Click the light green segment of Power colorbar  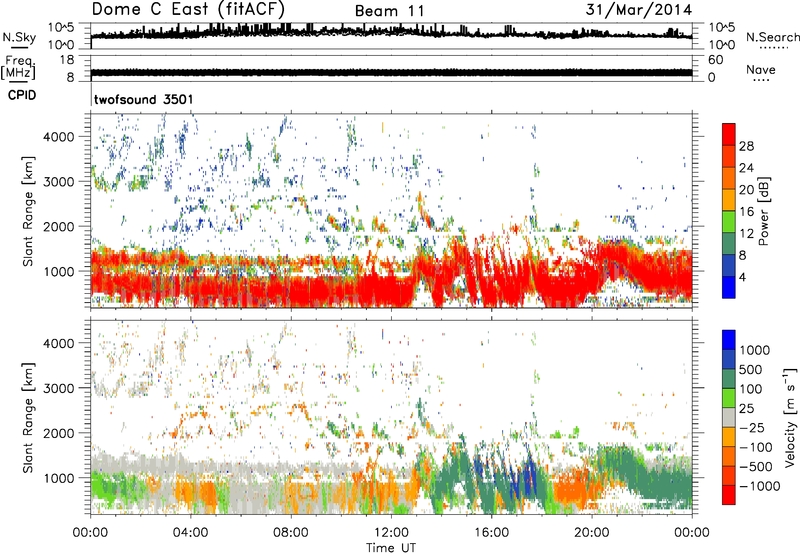coord(729,222)
